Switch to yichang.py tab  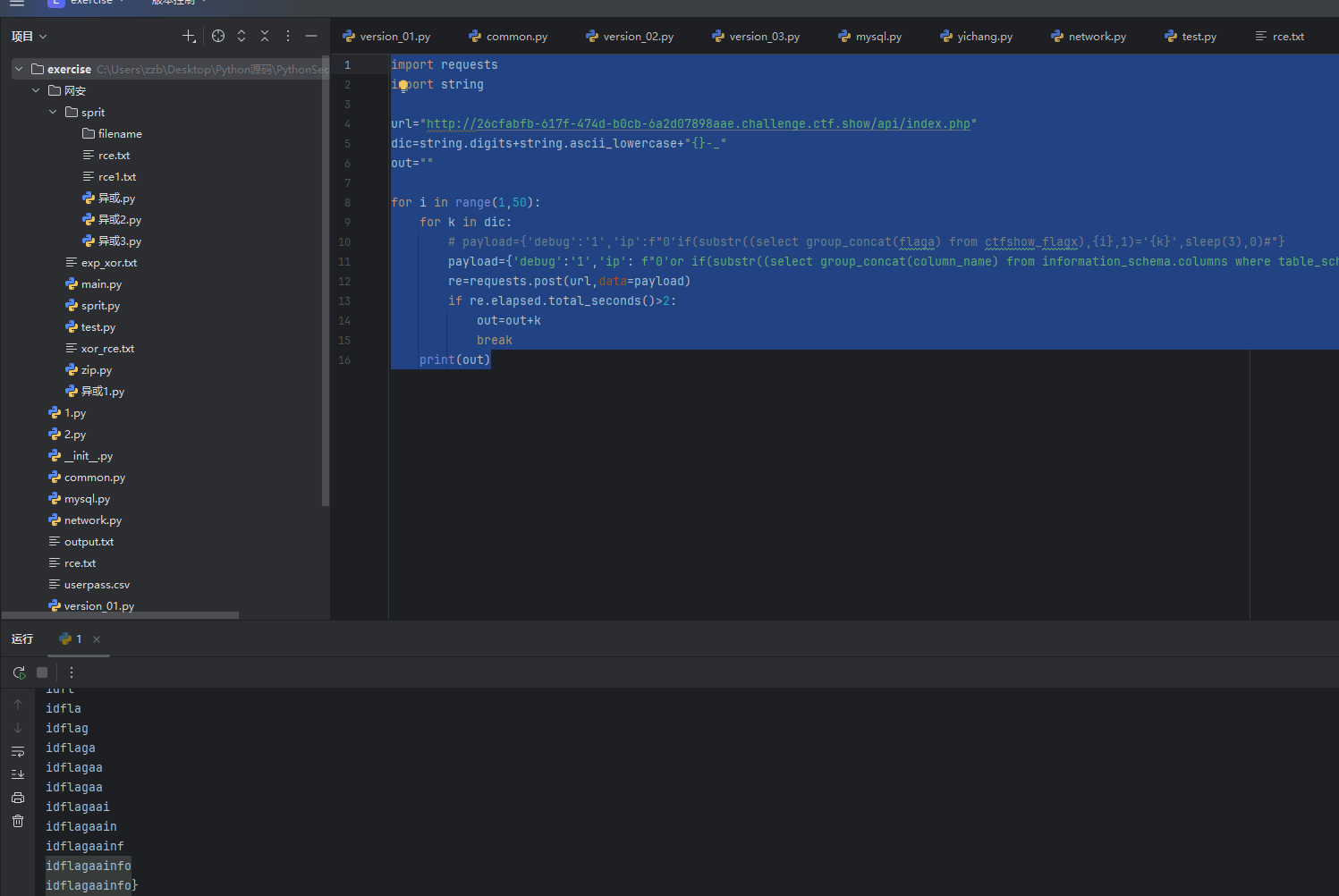coord(976,37)
